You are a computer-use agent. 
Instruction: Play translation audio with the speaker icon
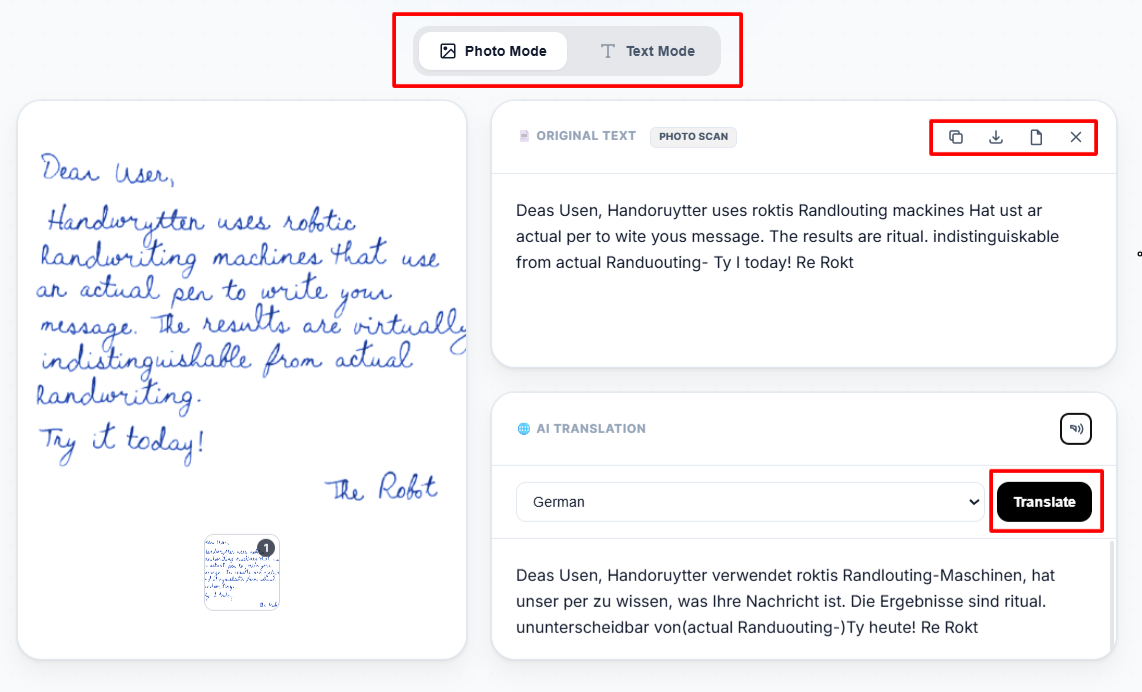pyautogui.click(x=1076, y=428)
